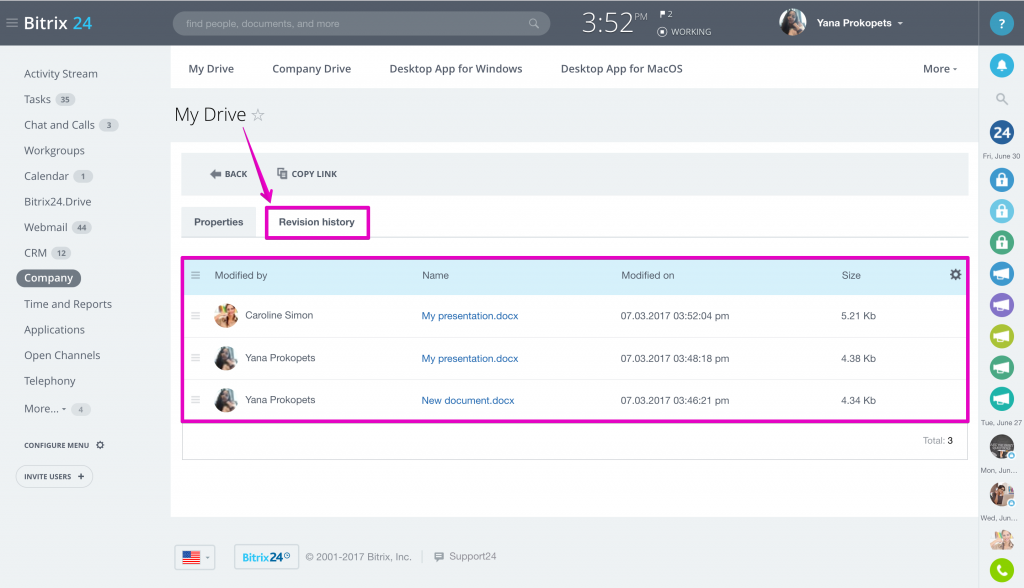Switch to the Properties tab

[x=218, y=222]
